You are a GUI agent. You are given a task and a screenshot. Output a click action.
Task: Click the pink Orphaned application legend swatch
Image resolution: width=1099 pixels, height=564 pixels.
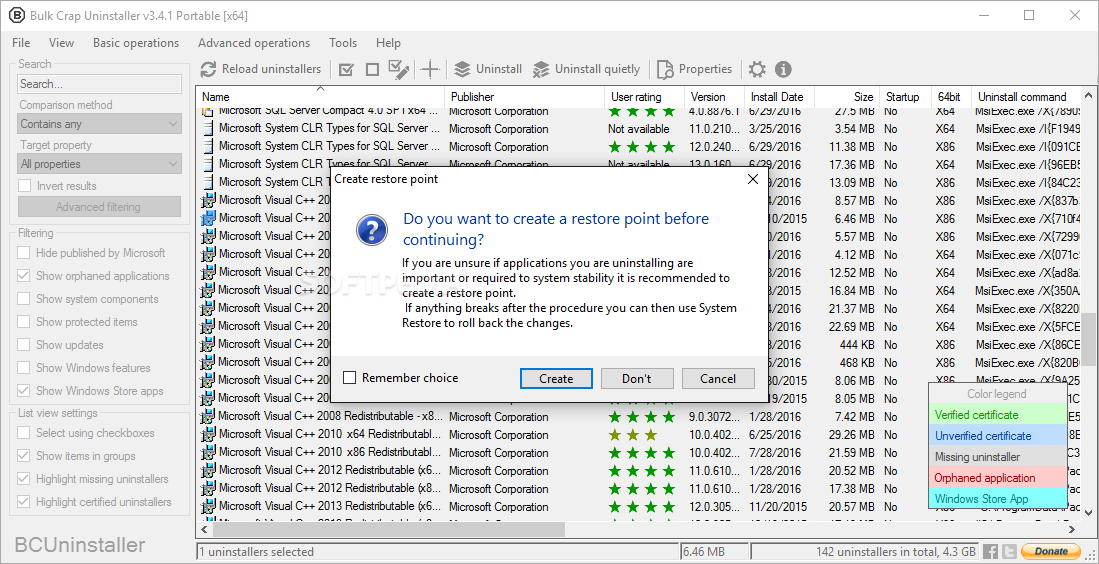[997, 478]
